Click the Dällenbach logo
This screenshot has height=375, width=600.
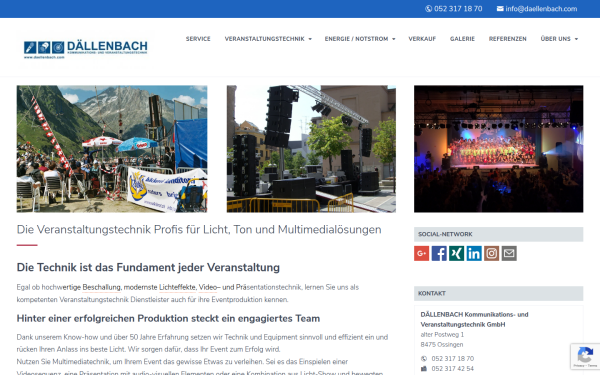pyautogui.click(x=86, y=50)
